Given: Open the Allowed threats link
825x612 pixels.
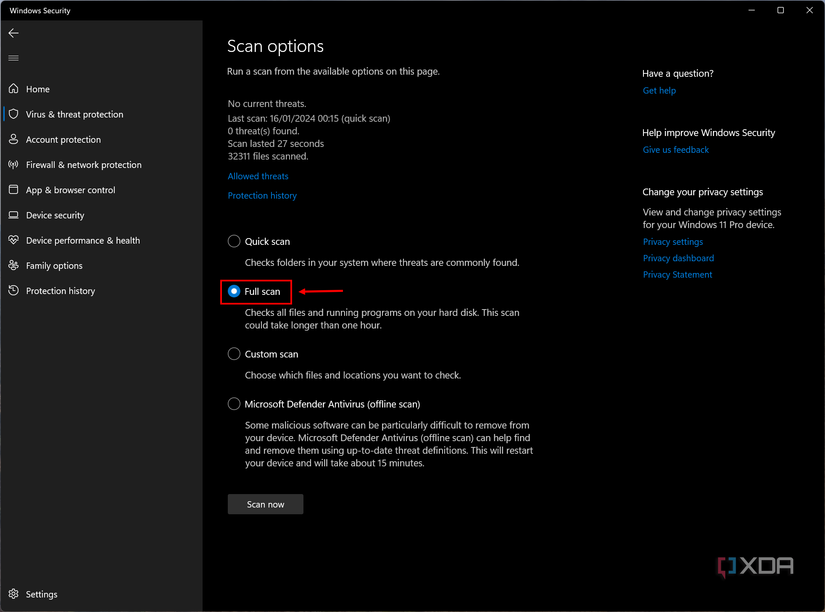Looking at the screenshot, I should click(258, 176).
